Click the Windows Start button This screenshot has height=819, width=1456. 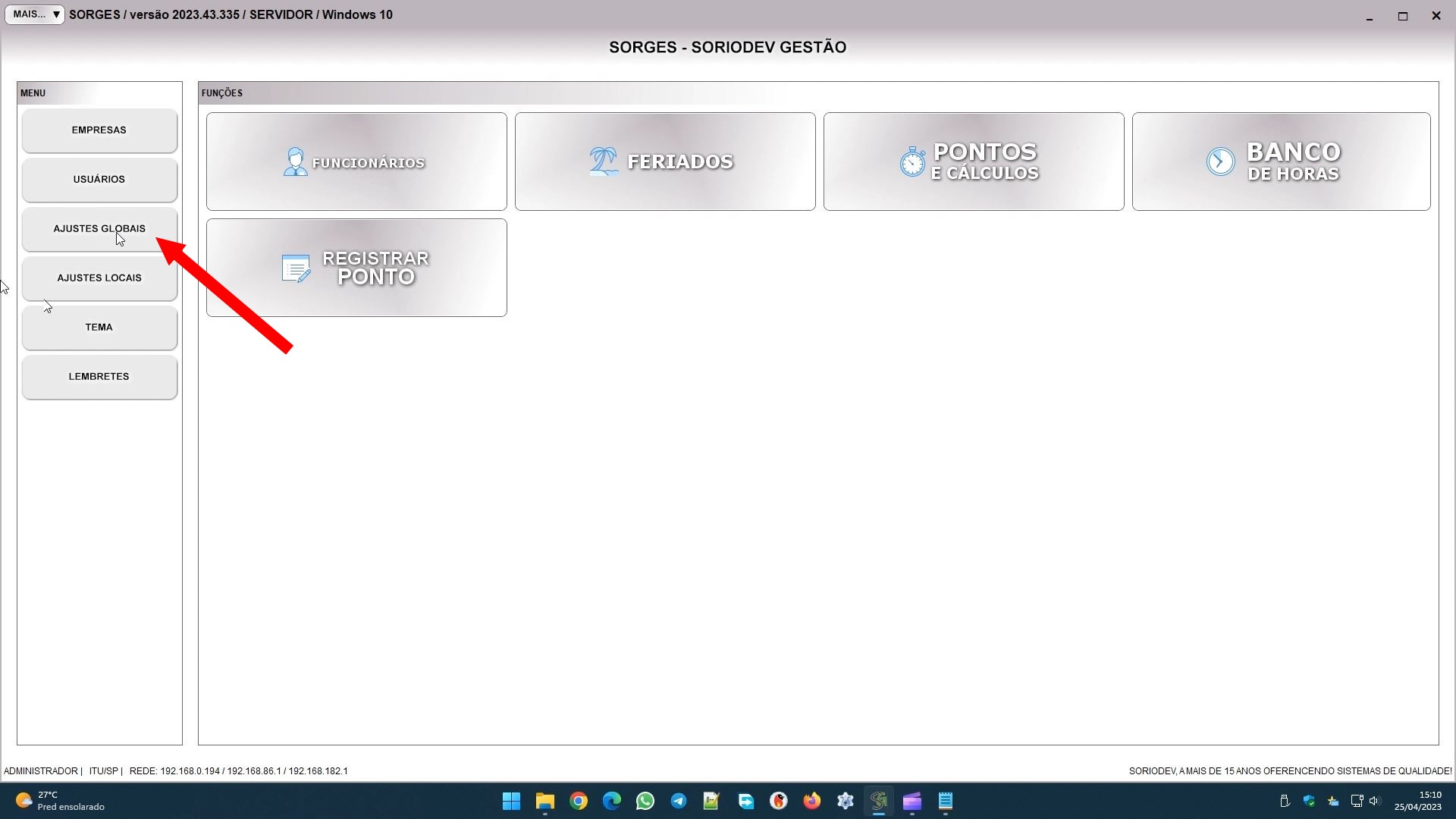[512, 801]
